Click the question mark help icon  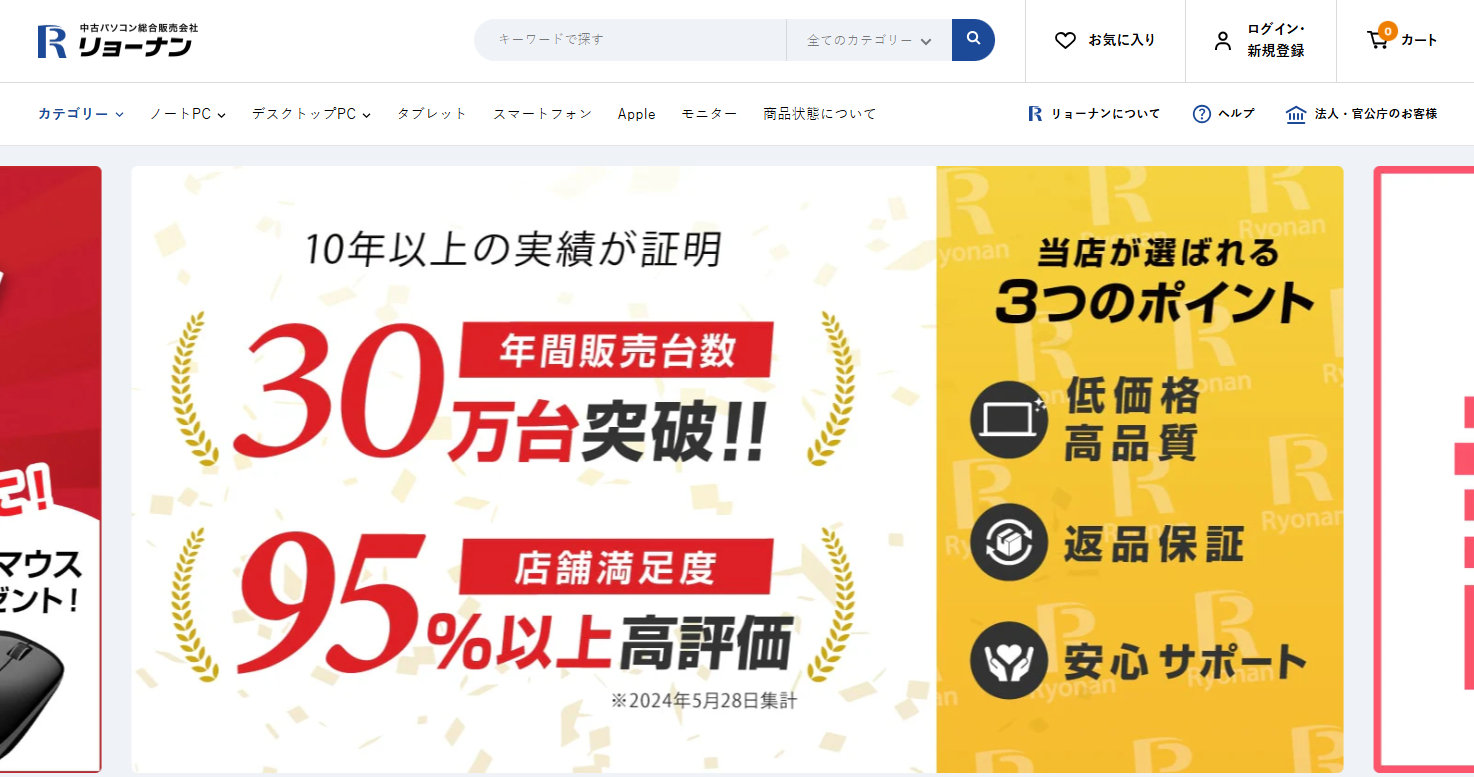point(1202,114)
